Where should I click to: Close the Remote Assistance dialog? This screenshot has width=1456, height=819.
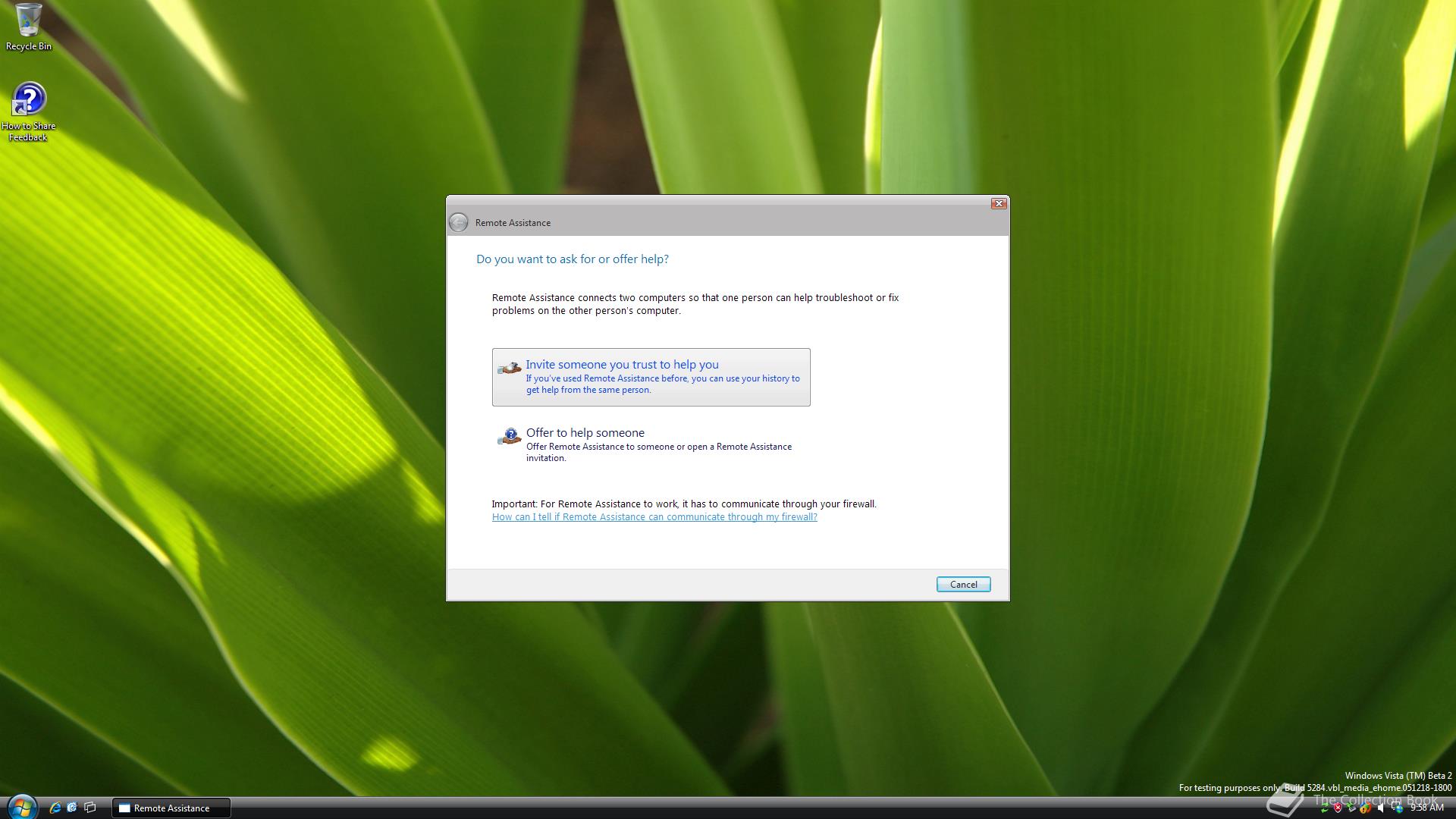click(999, 203)
